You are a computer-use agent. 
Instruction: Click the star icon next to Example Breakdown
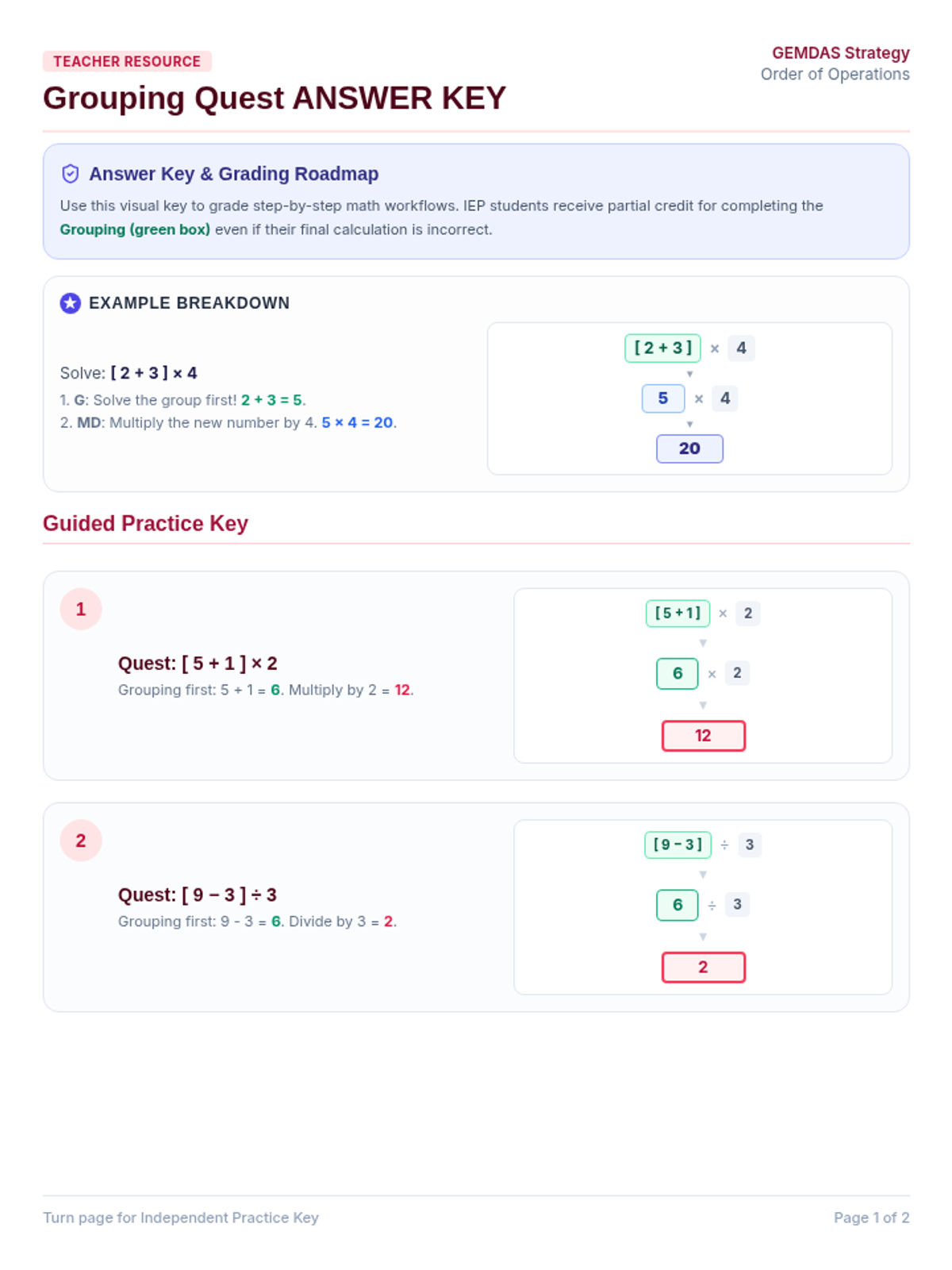[71, 303]
